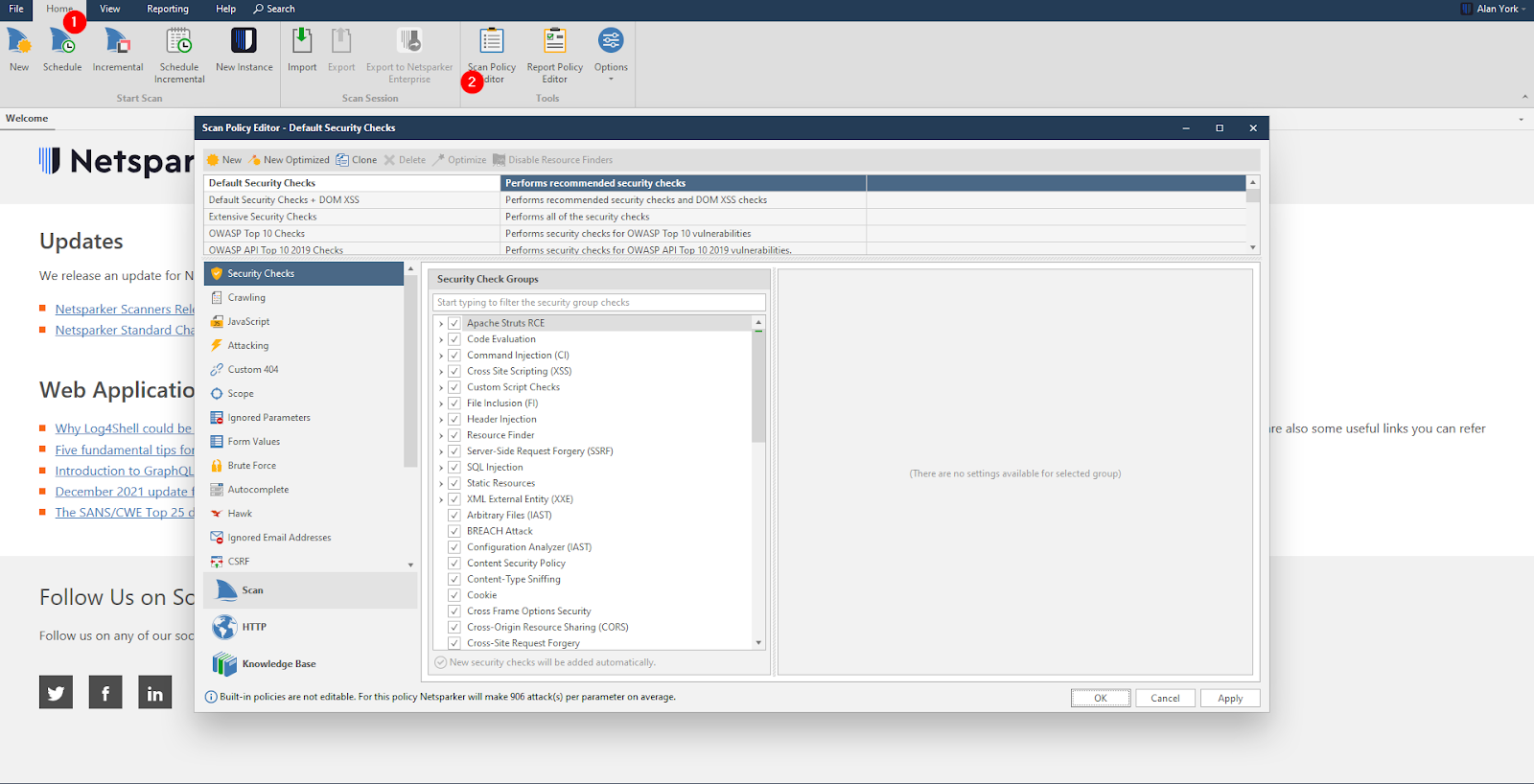Expand Resource Finder group

click(441, 435)
